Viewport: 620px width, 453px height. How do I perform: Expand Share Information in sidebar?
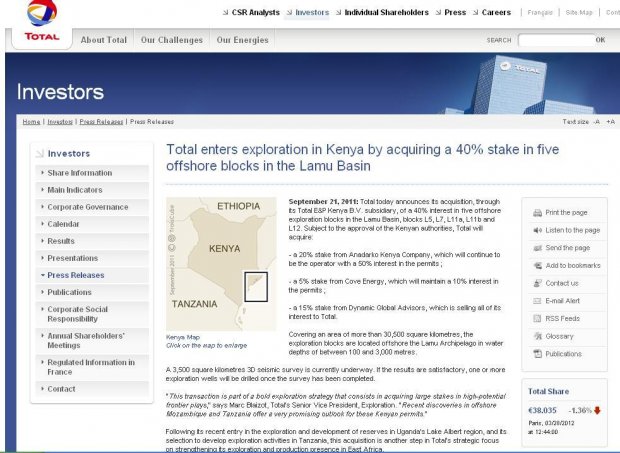point(92,173)
